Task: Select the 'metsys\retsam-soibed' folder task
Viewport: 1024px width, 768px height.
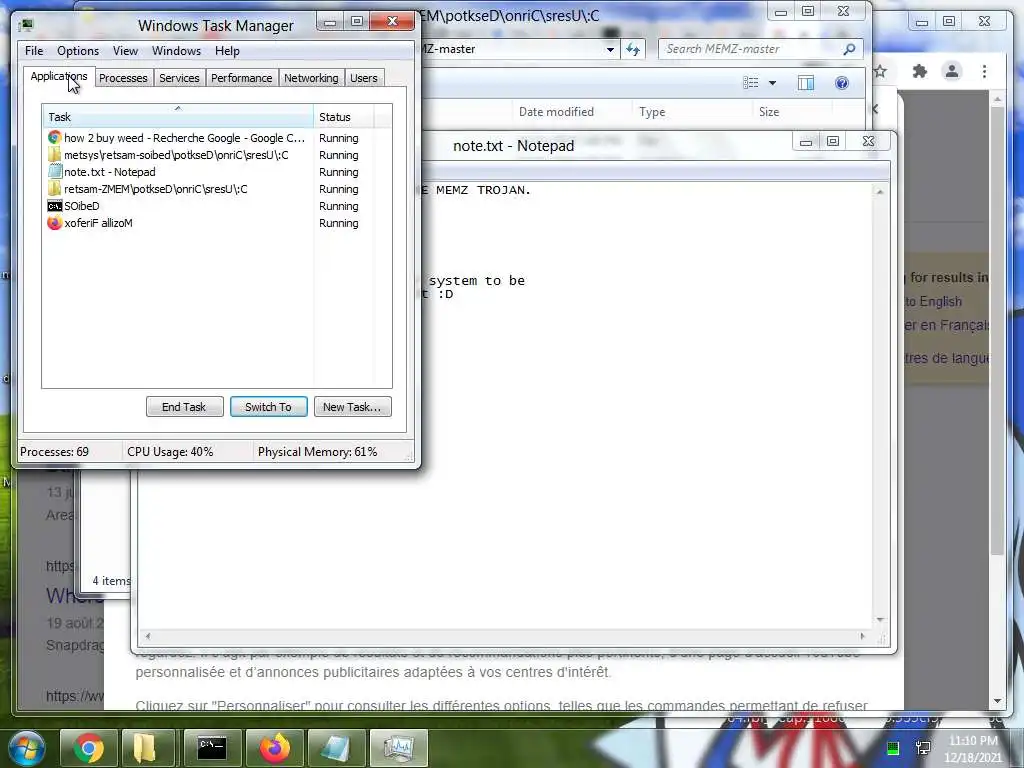Action: 176,155
